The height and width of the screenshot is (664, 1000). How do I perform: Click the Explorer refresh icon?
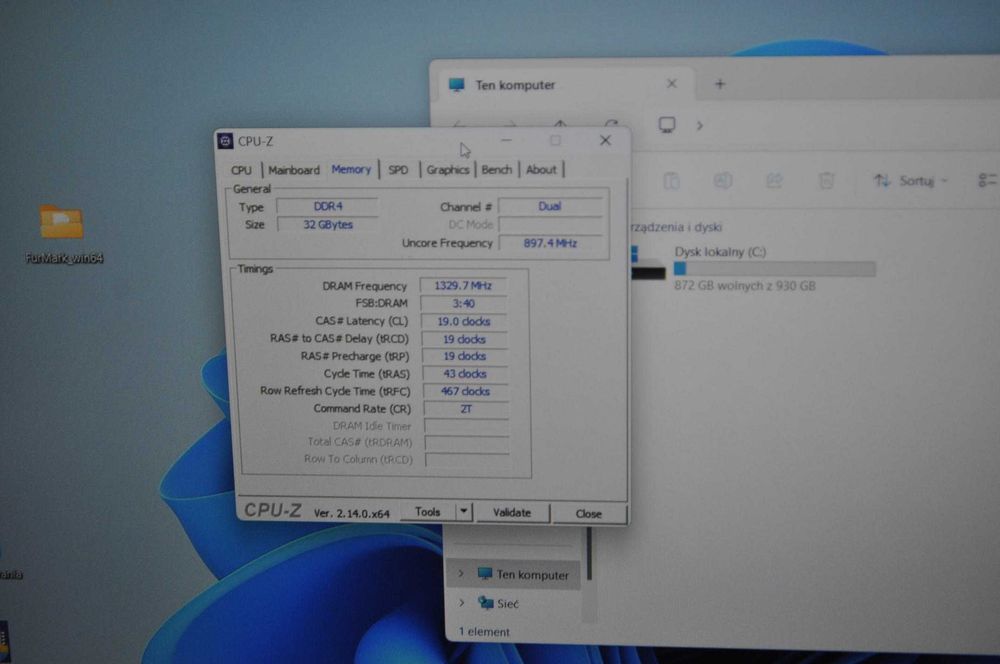tap(611, 126)
